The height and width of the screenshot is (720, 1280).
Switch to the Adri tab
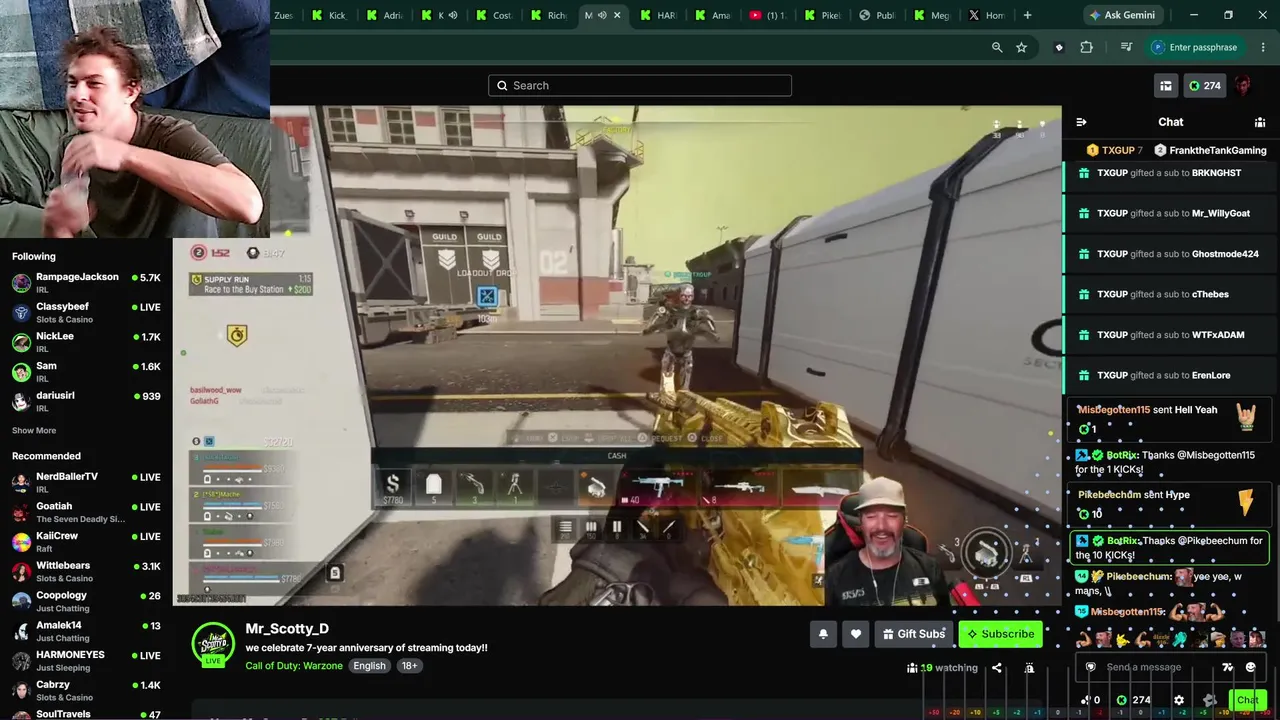(384, 15)
